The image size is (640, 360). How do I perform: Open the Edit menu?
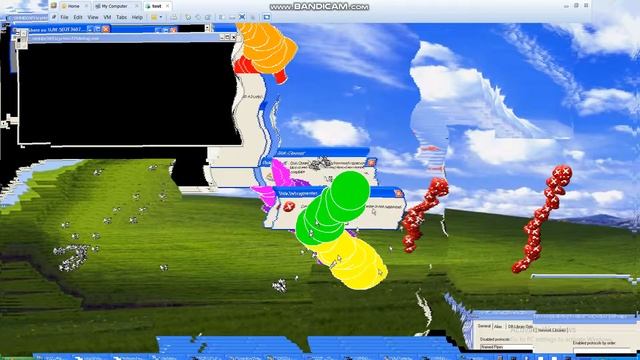point(78,18)
